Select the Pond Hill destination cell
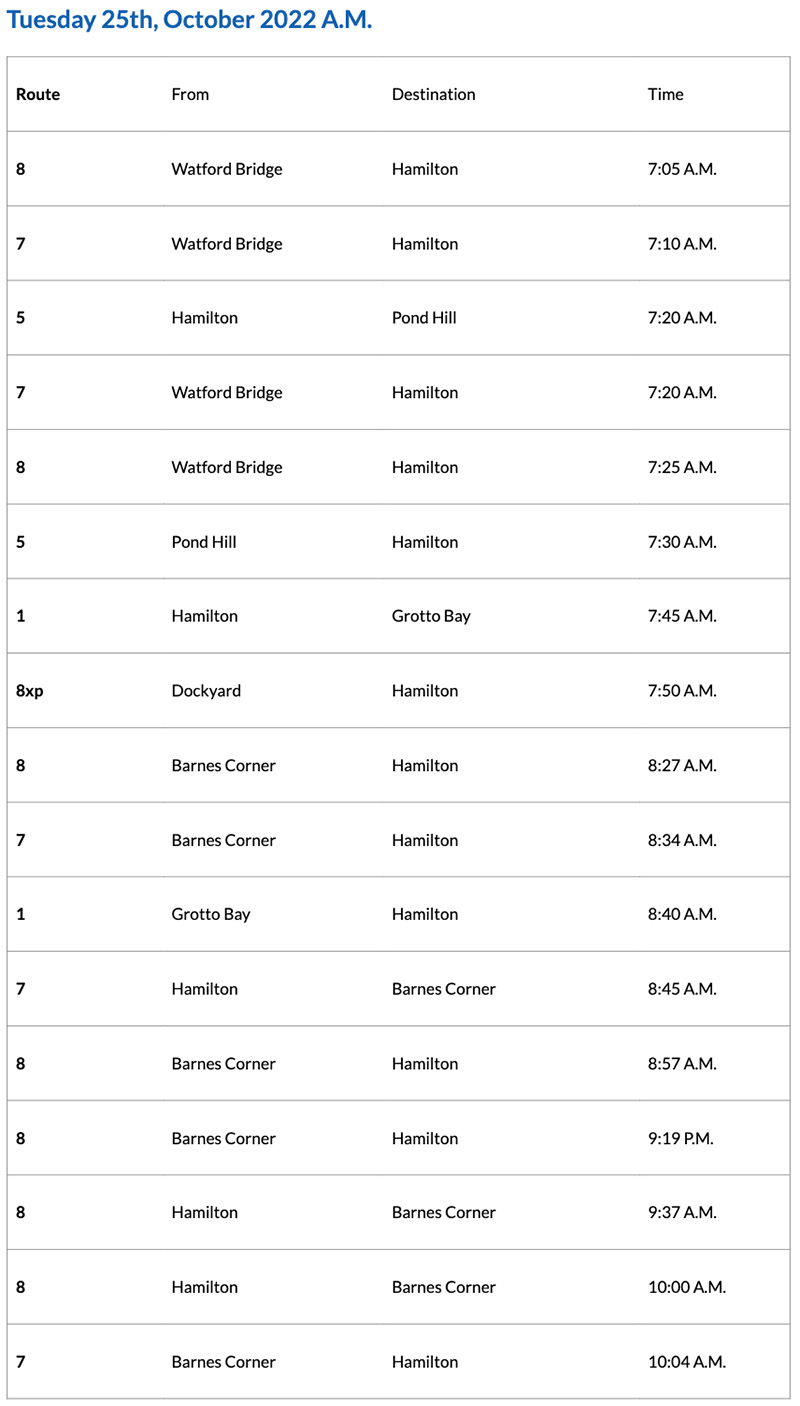800x1406 pixels. 424,318
